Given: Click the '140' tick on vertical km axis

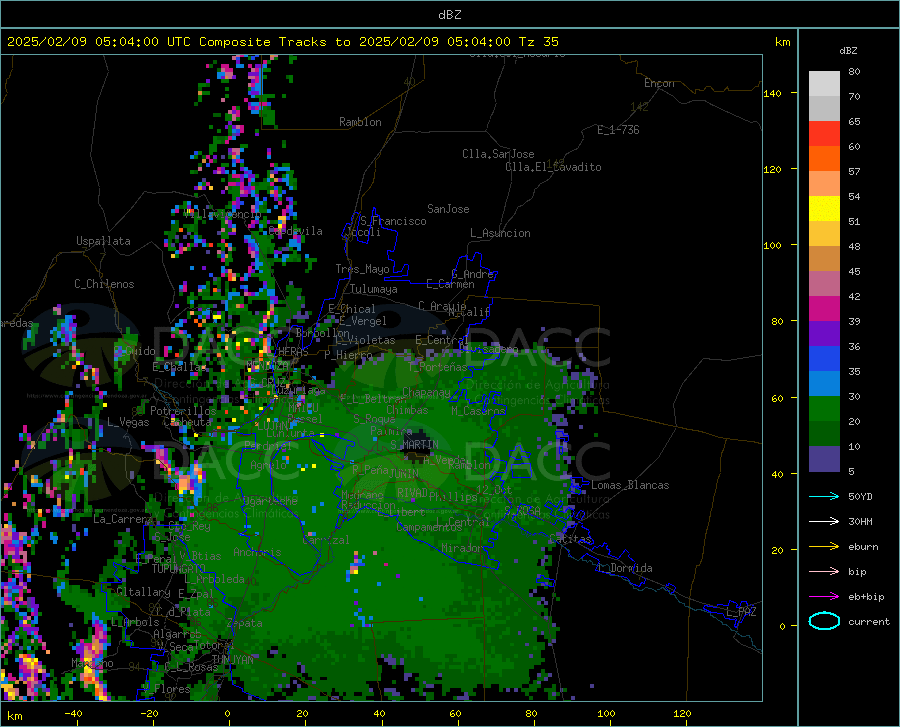Looking at the screenshot, I should (x=772, y=94).
